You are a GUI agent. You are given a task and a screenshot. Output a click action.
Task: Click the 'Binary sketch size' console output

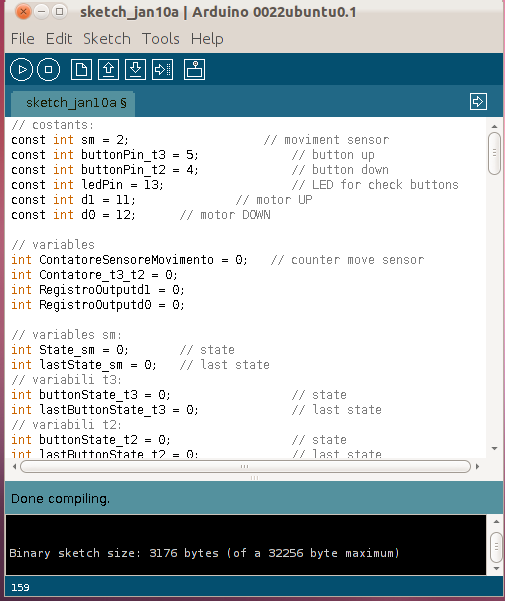[204, 553]
